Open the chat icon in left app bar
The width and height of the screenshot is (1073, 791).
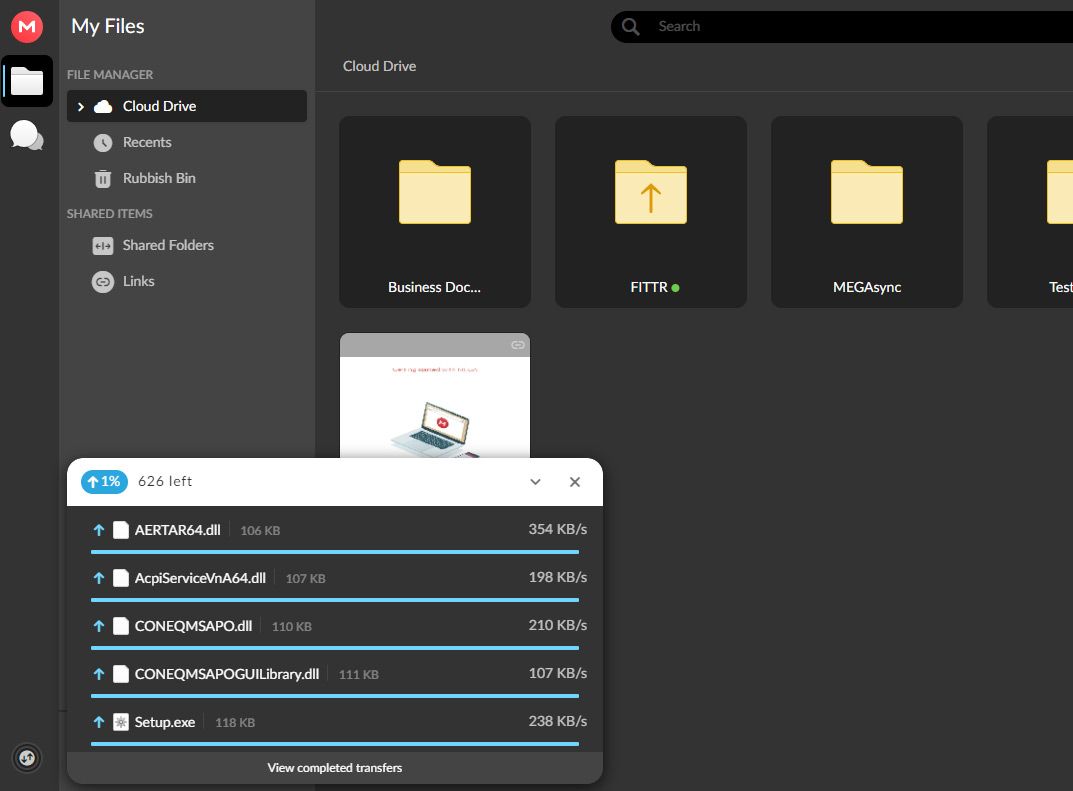(x=26, y=135)
